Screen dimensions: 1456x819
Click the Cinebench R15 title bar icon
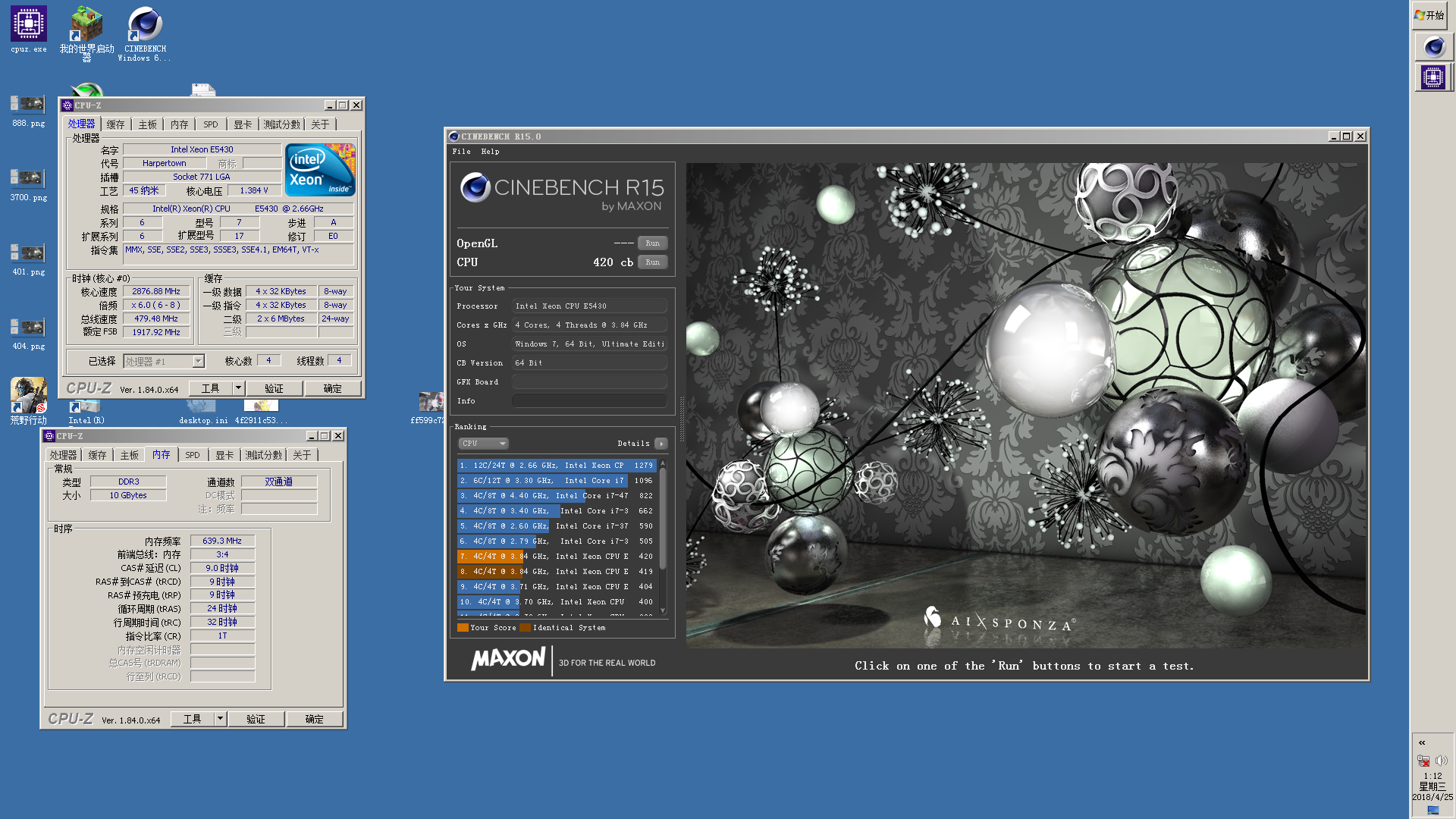tap(453, 136)
